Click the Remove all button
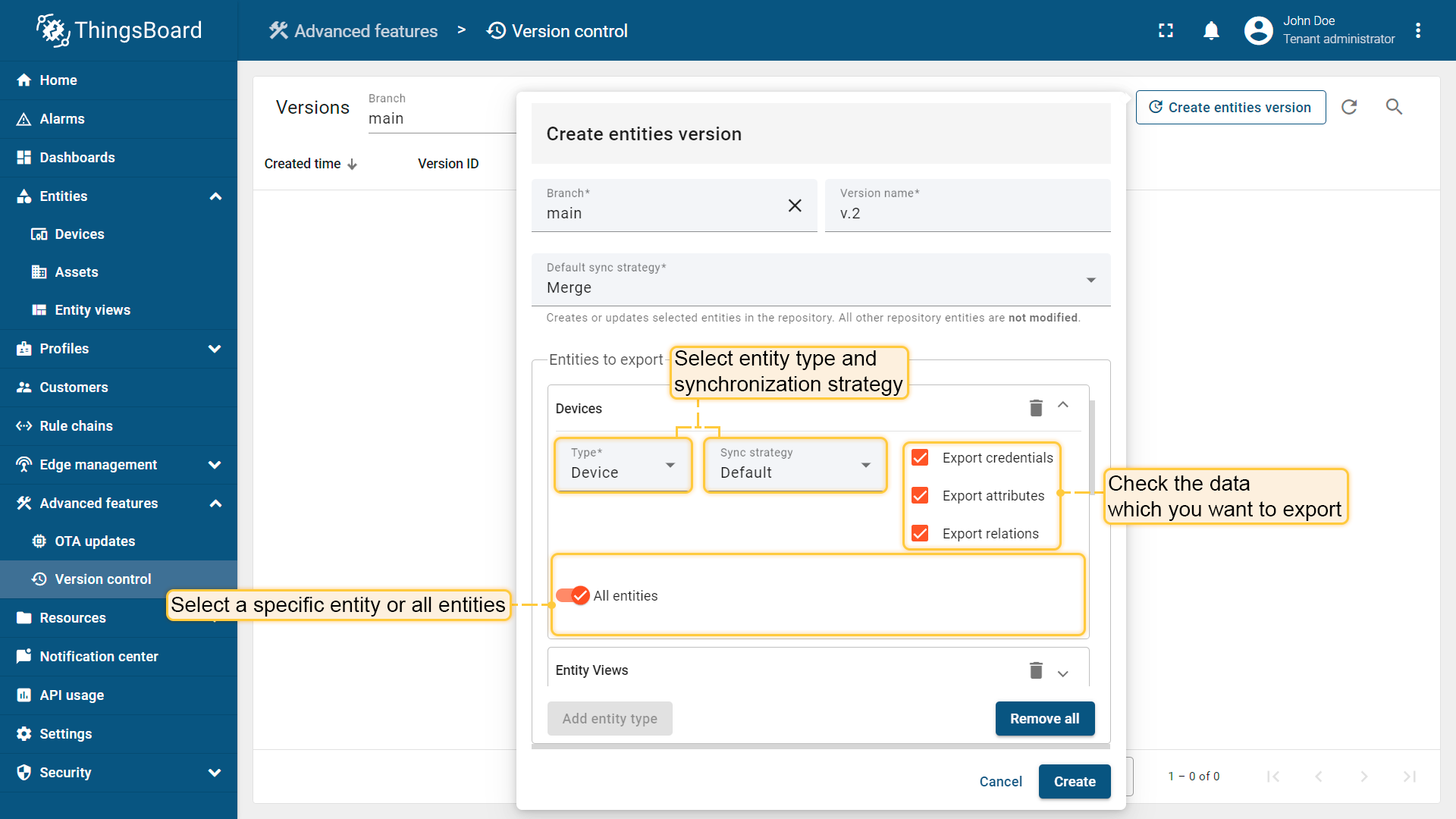 click(x=1044, y=718)
